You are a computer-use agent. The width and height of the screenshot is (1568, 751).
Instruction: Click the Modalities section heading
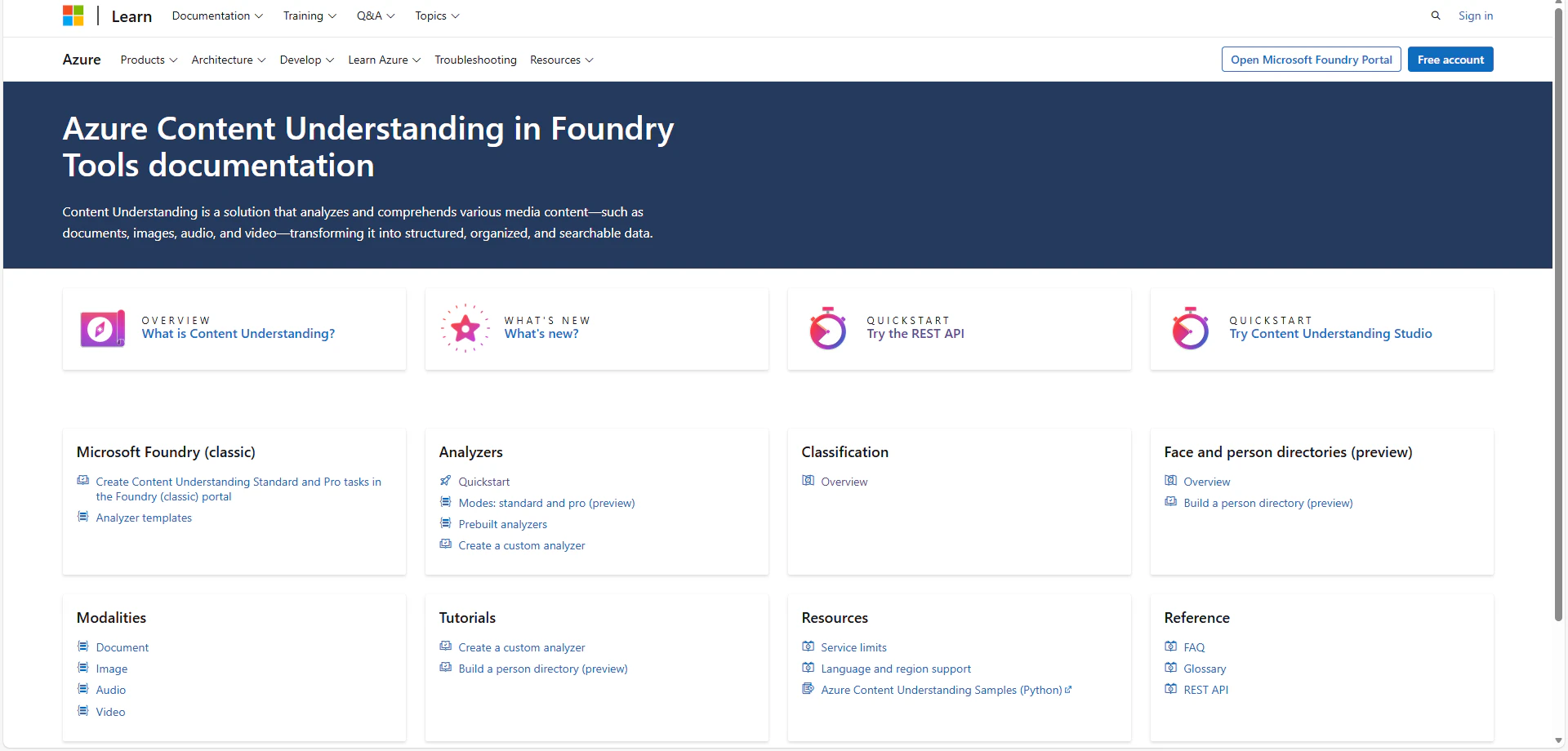tap(112, 618)
